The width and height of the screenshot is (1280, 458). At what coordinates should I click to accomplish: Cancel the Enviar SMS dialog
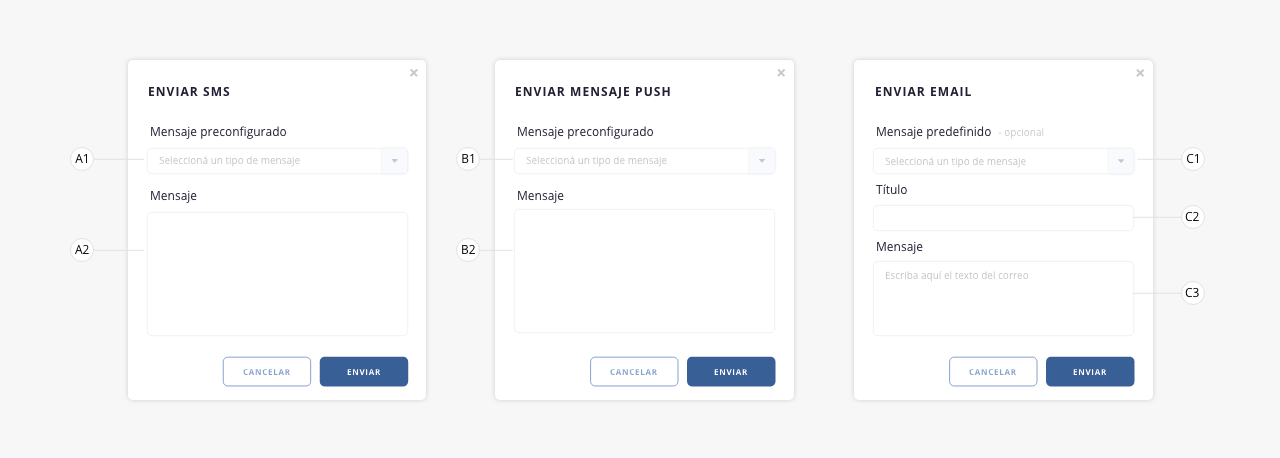(267, 371)
